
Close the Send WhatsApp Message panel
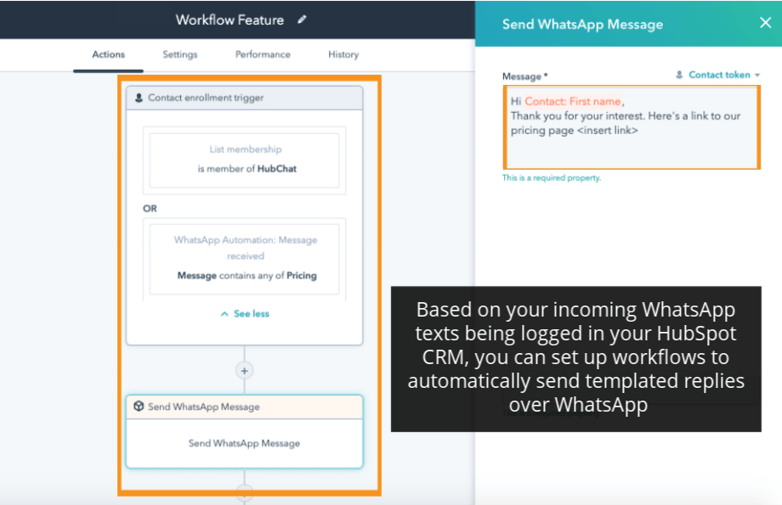[x=765, y=22]
